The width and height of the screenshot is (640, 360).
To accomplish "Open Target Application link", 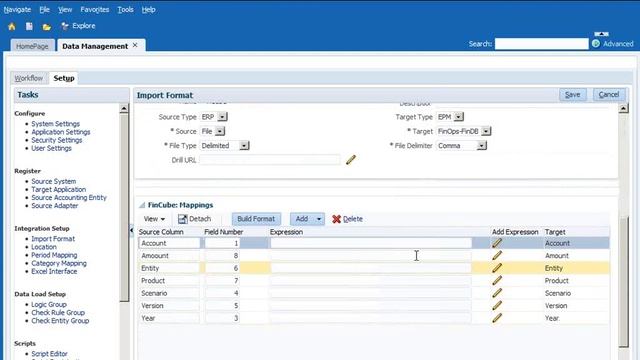I will (59, 189).
